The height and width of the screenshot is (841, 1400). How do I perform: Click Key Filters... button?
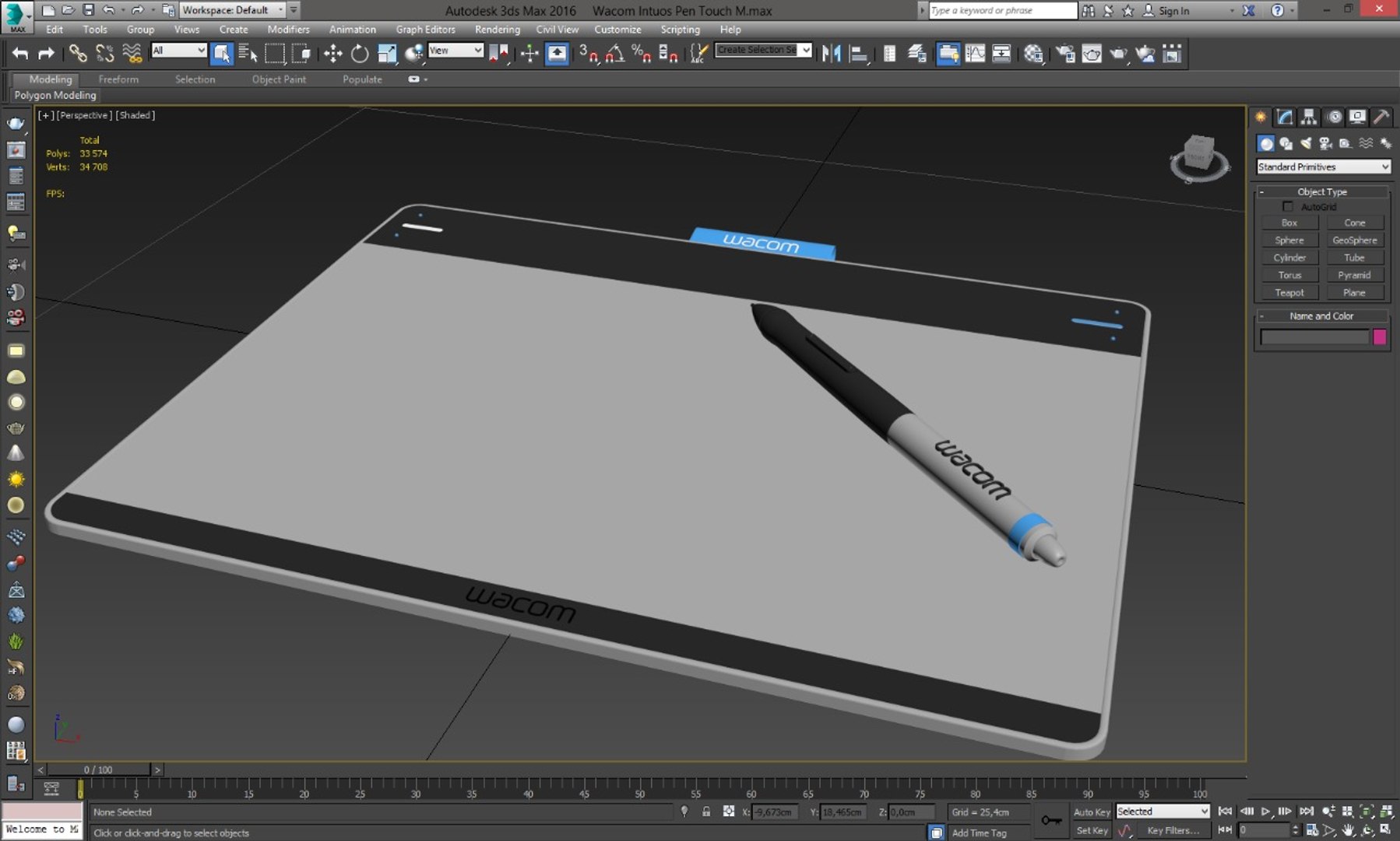(1173, 830)
